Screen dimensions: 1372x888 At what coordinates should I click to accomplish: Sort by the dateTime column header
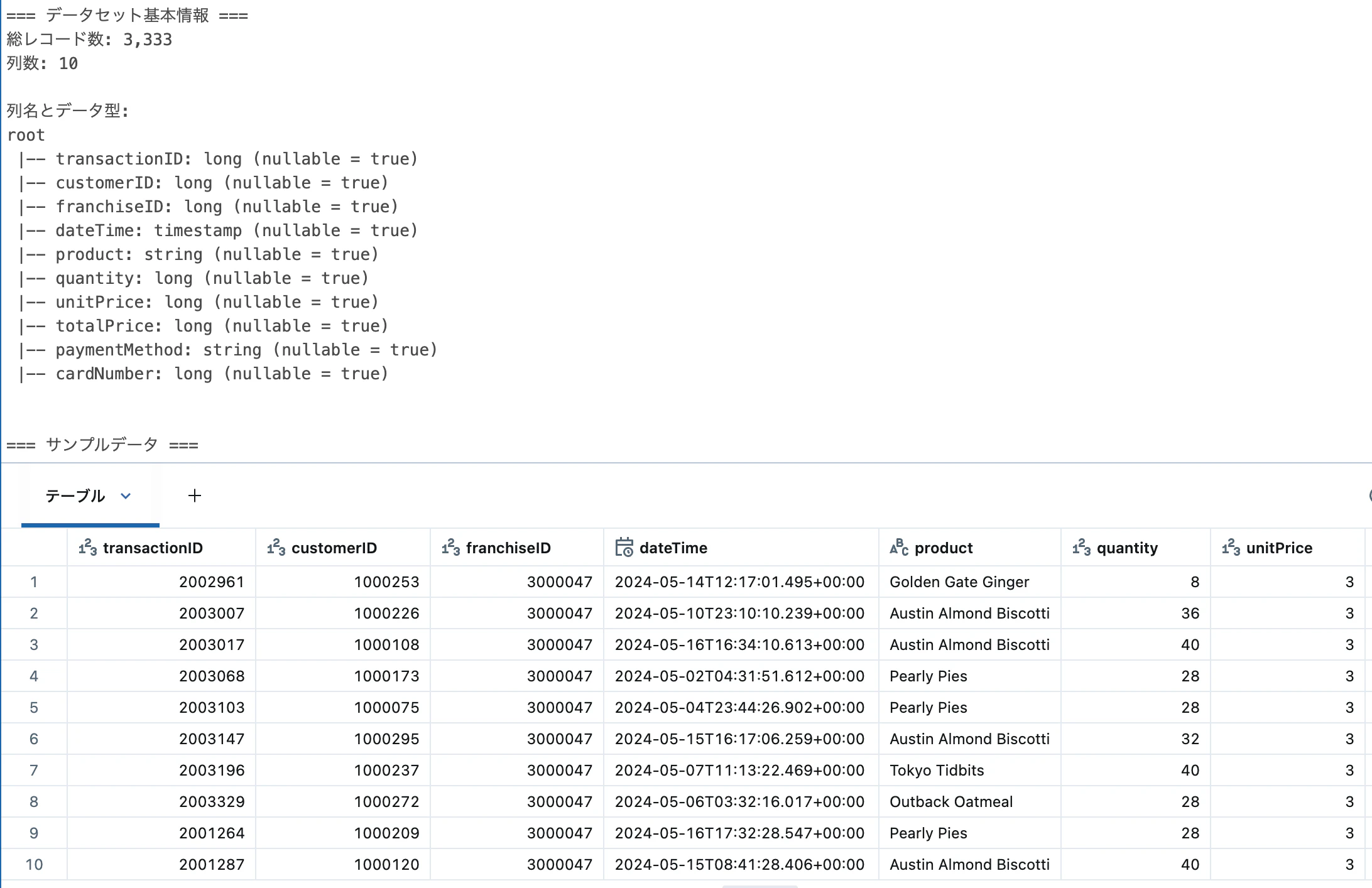point(741,548)
